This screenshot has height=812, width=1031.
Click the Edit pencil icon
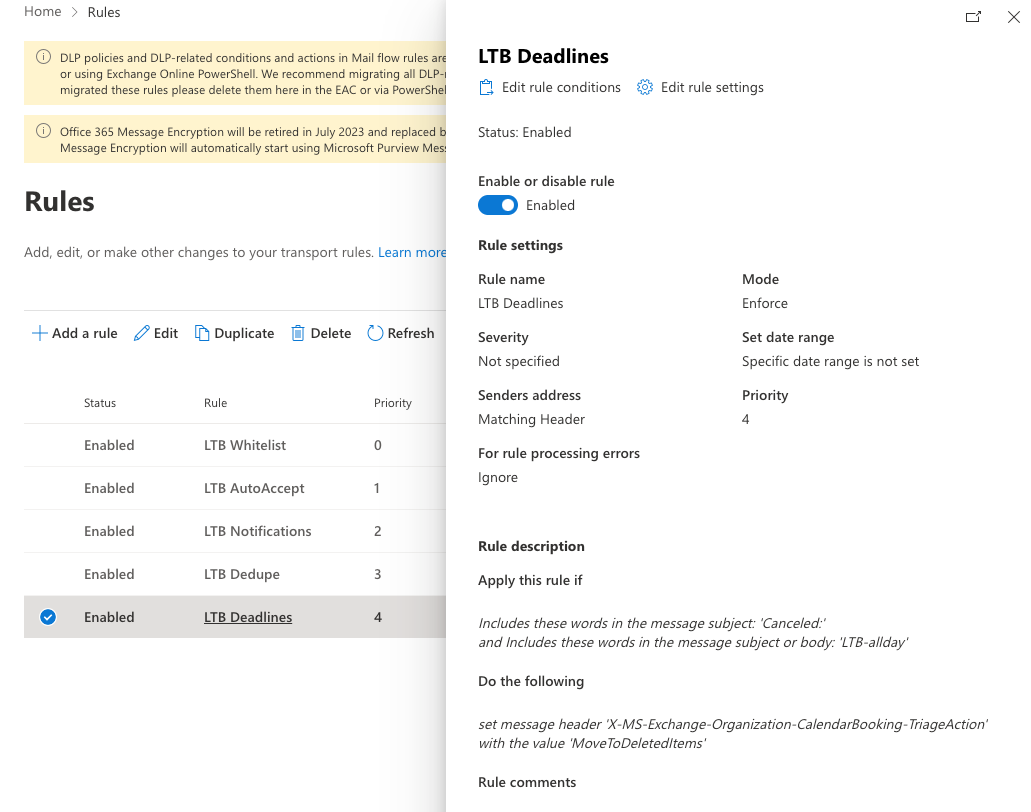[x=141, y=333]
